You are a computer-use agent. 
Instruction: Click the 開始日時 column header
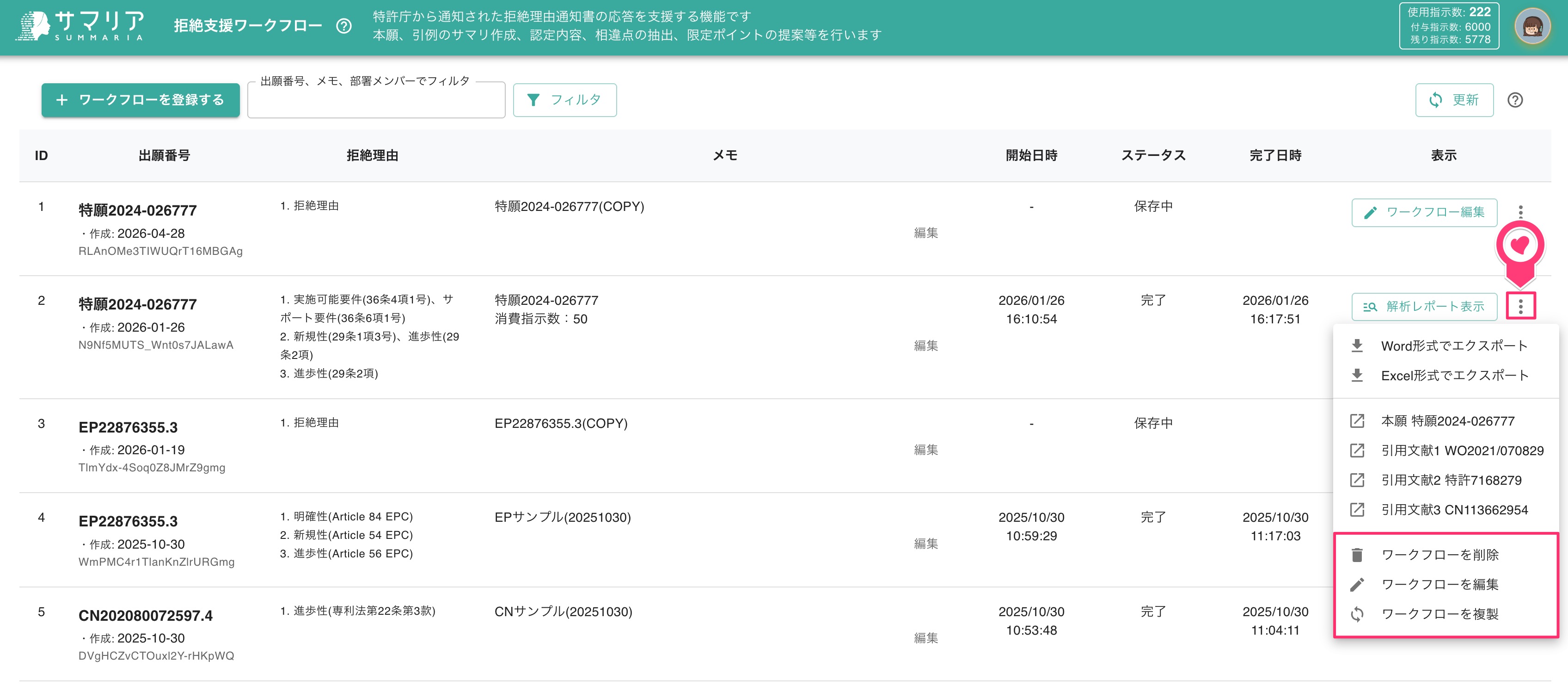tap(1031, 155)
